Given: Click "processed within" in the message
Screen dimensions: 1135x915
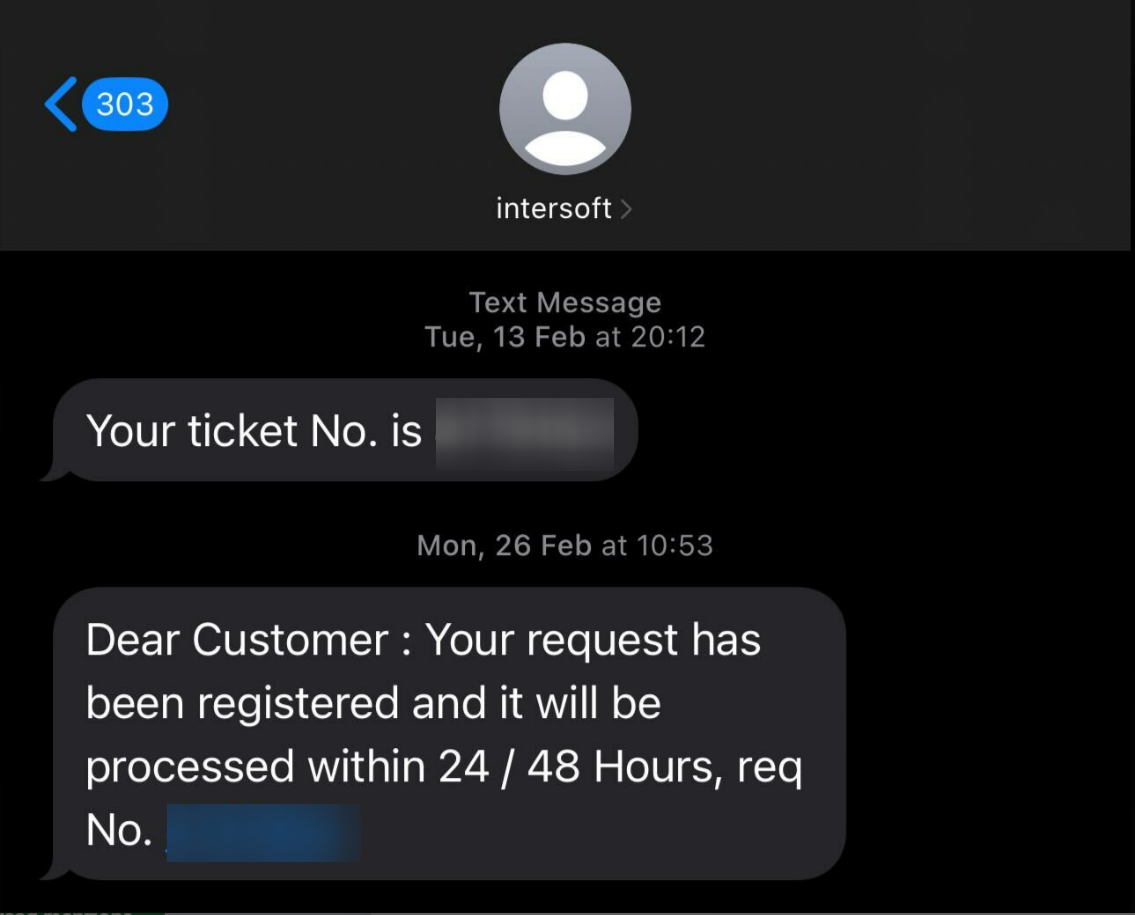Looking at the screenshot, I should [x=255, y=767].
